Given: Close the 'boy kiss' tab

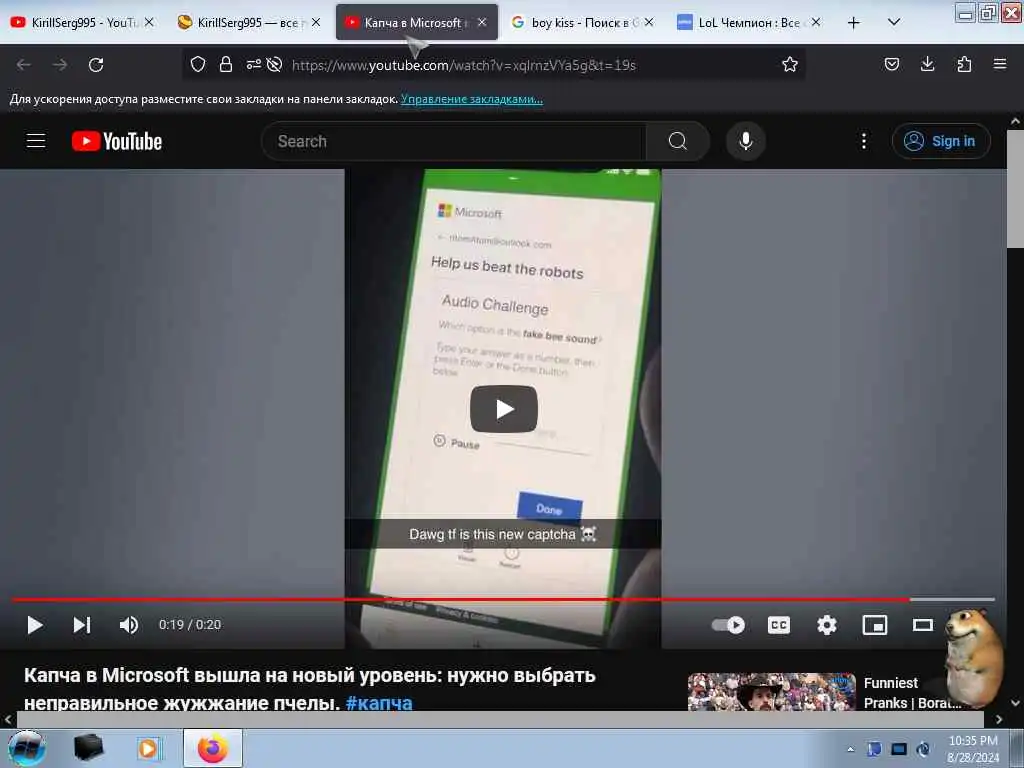Looking at the screenshot, I should click(648, 22).
